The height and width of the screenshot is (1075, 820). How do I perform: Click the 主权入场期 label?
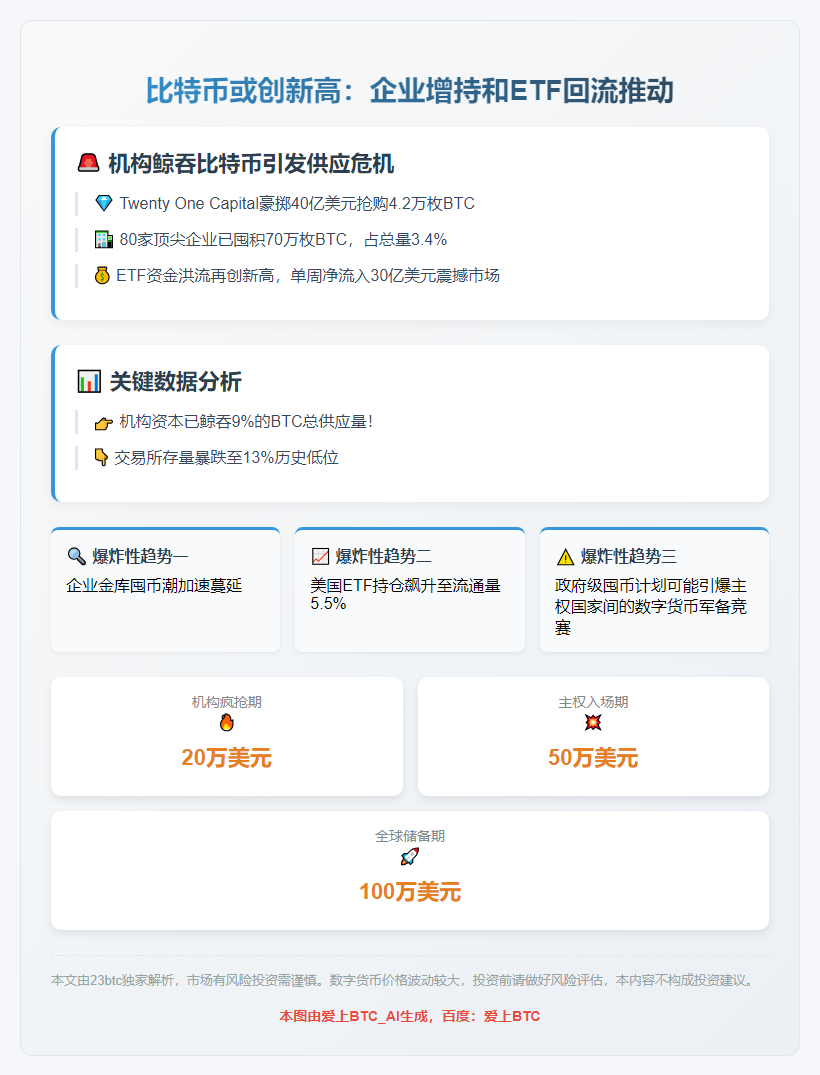point(593,702)
